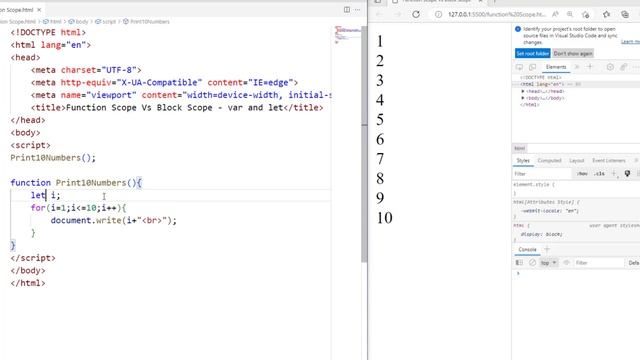Image resolution: width=640 pixels, height=360 pixels.
Task: Click the Styles Filter input field
Action: pos(541,174)
